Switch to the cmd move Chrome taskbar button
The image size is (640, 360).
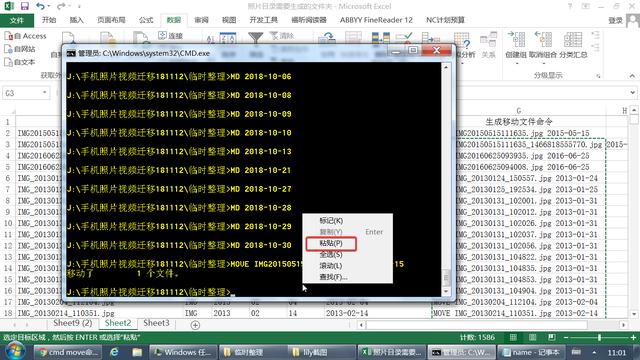(x=68, y=352)
